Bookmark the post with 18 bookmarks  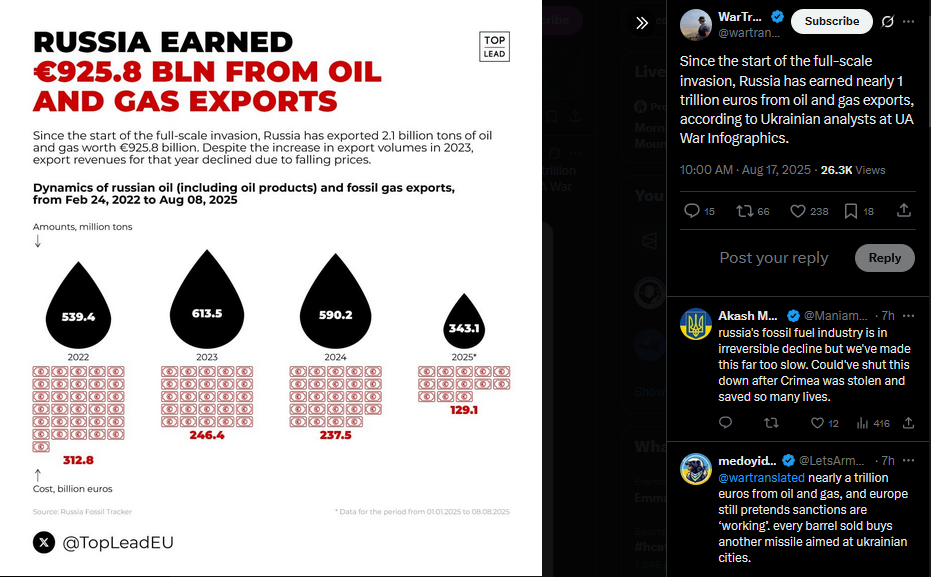(x=859, y=211)
